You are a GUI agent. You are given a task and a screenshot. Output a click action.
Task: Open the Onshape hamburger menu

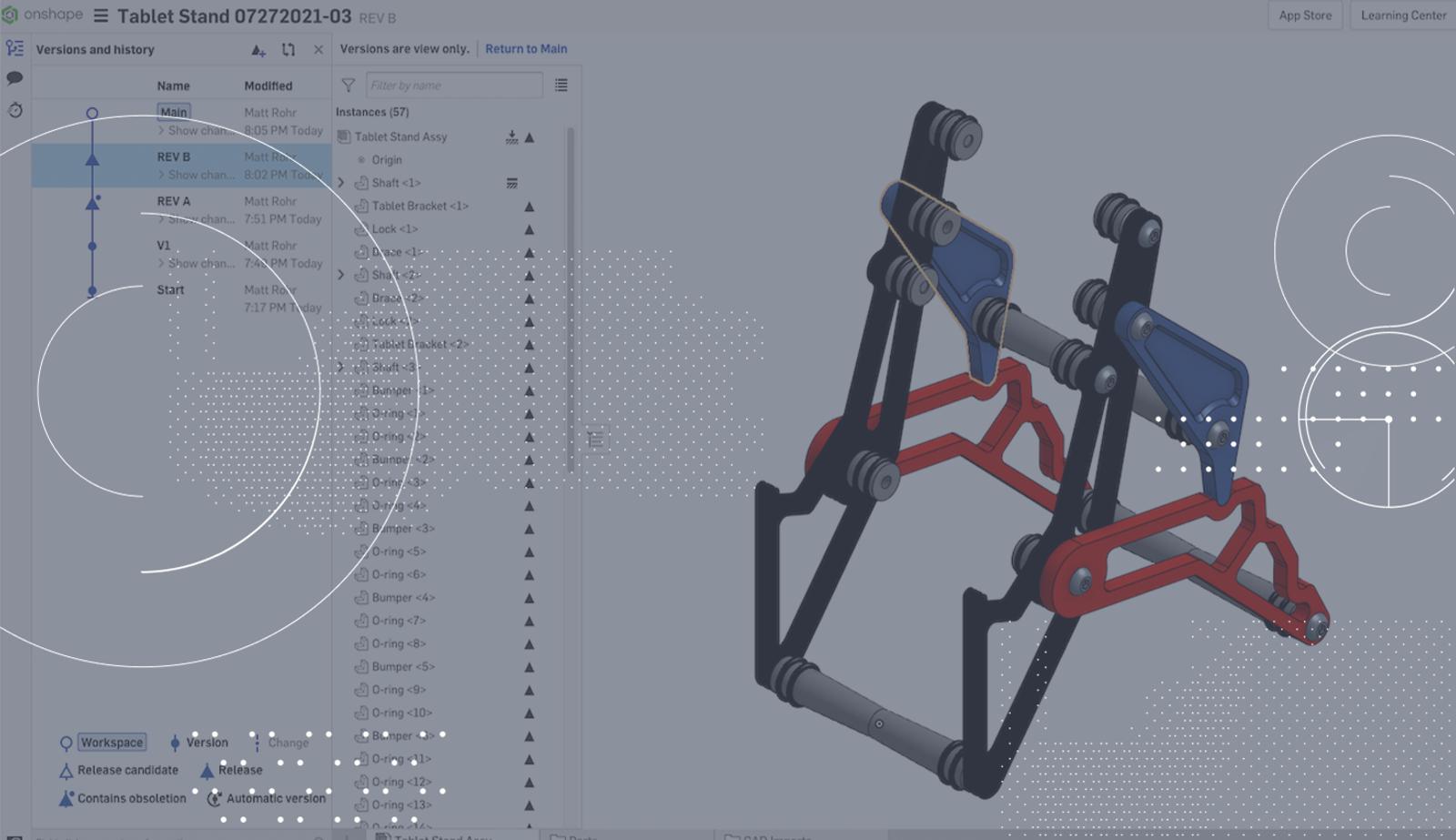pos(101,16)
